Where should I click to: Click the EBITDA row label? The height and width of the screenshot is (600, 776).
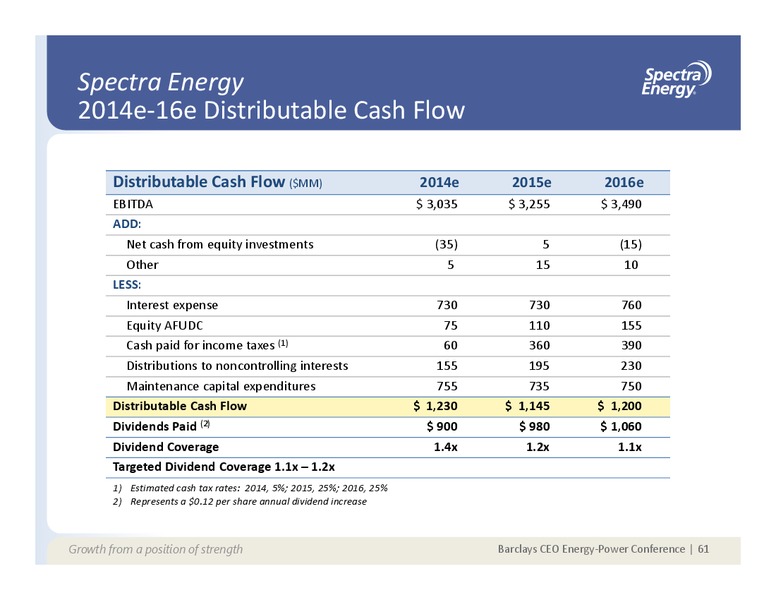[x=133, y=204]
